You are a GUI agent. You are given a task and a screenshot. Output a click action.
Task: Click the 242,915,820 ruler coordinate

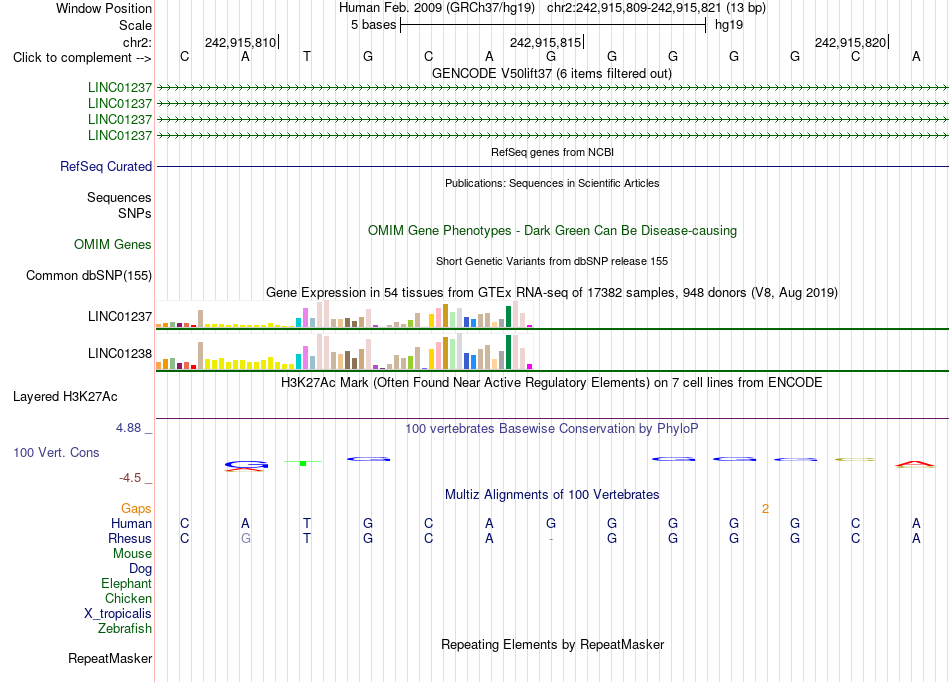(850, 42)
